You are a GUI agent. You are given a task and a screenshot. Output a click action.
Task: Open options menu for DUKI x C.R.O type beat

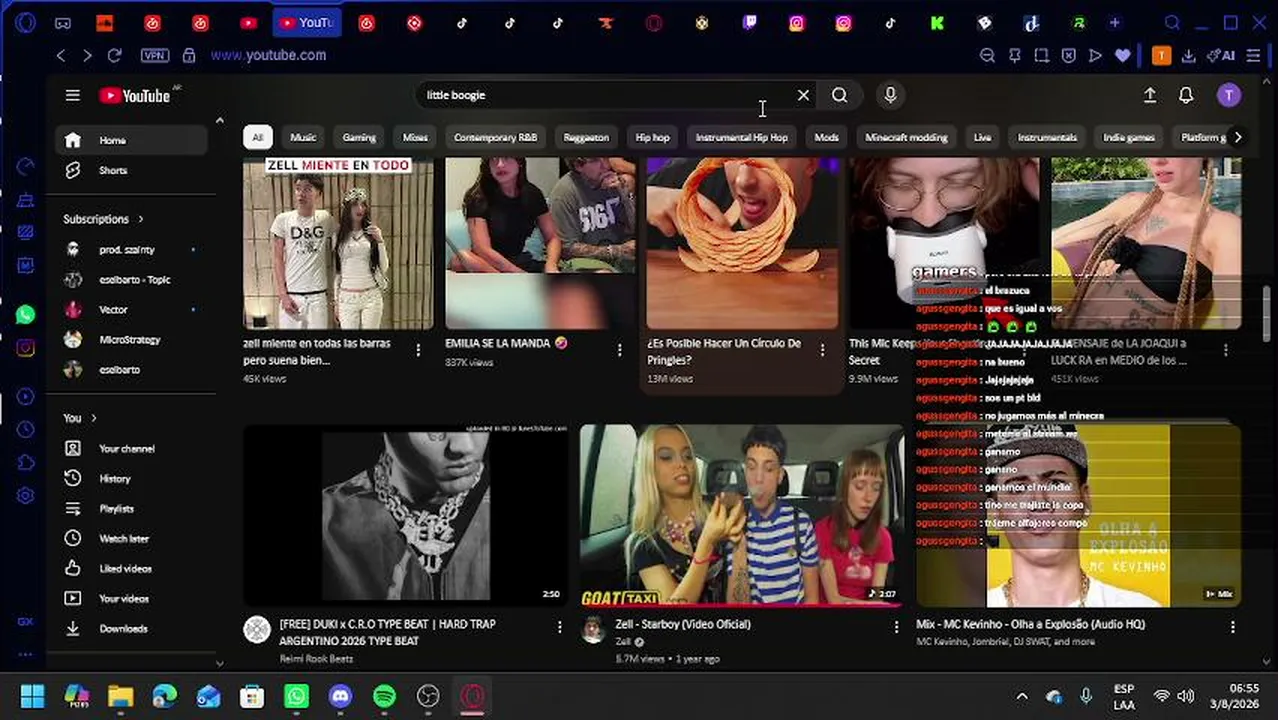pos(559,627)
